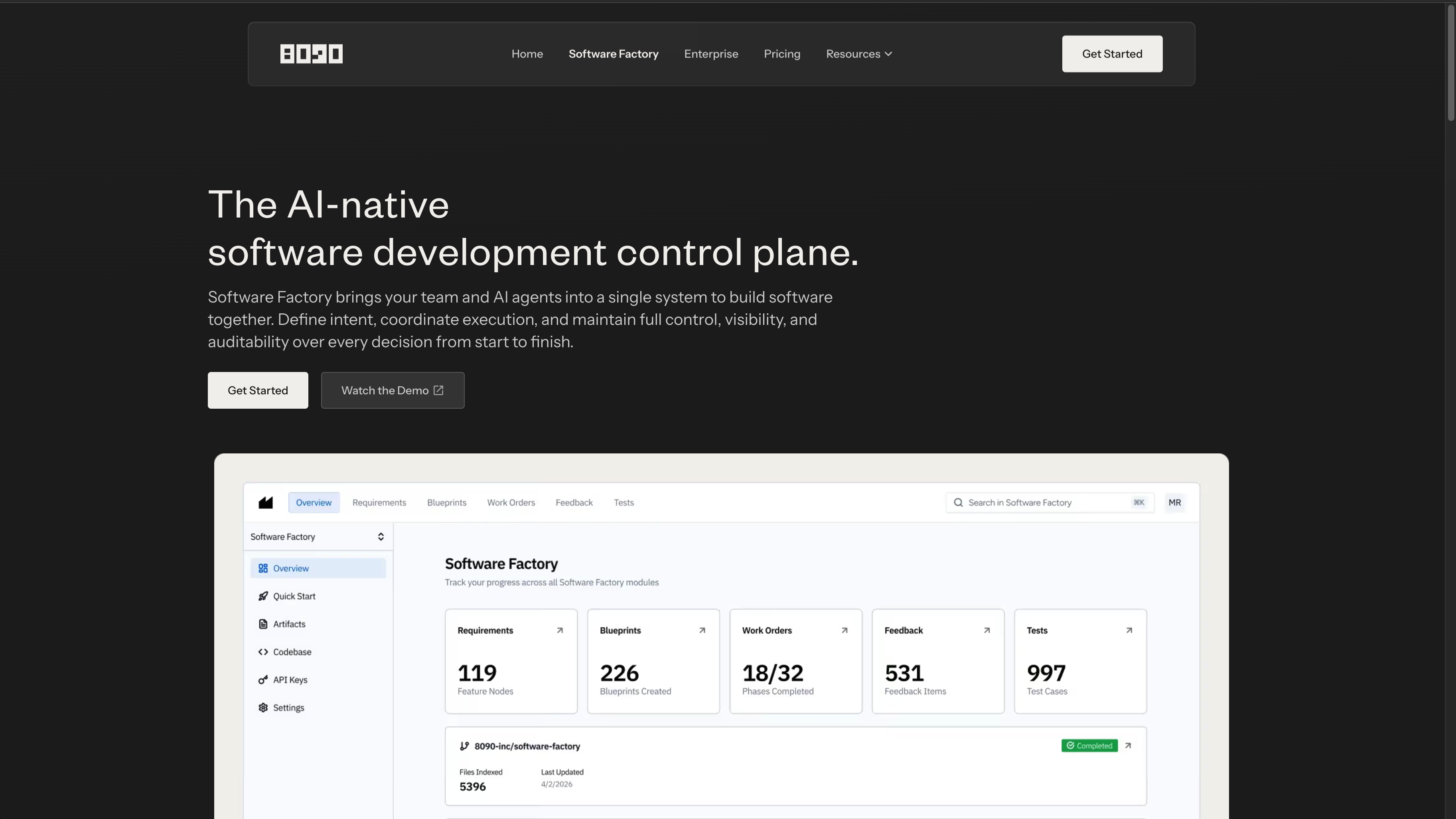
Task: Click the external link icon on Watch the Demo
Action: [x=439, y=390]
